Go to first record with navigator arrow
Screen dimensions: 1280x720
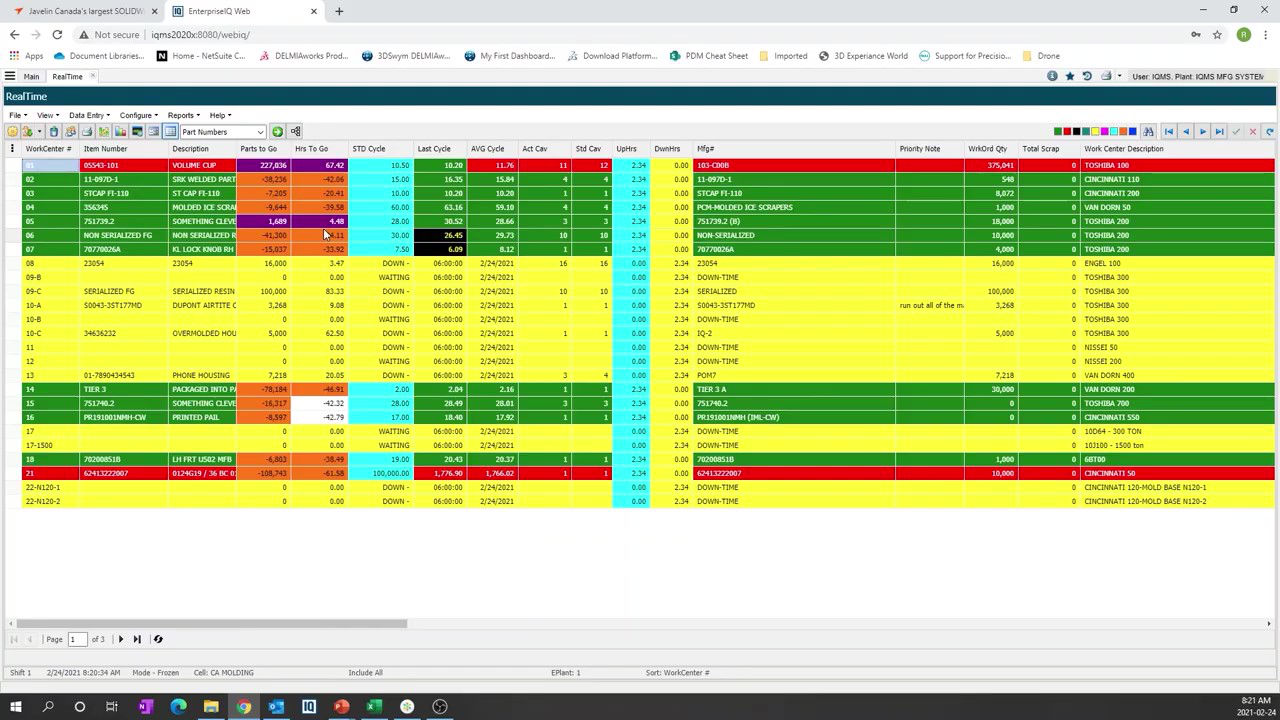[x=1169, y=132]
